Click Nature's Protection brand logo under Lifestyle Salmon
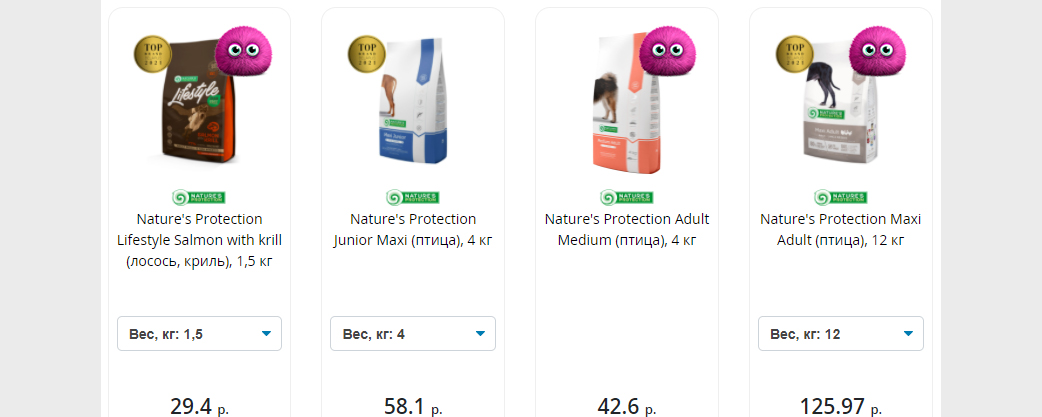1042x417 pixels. click(x=199, y=197)
